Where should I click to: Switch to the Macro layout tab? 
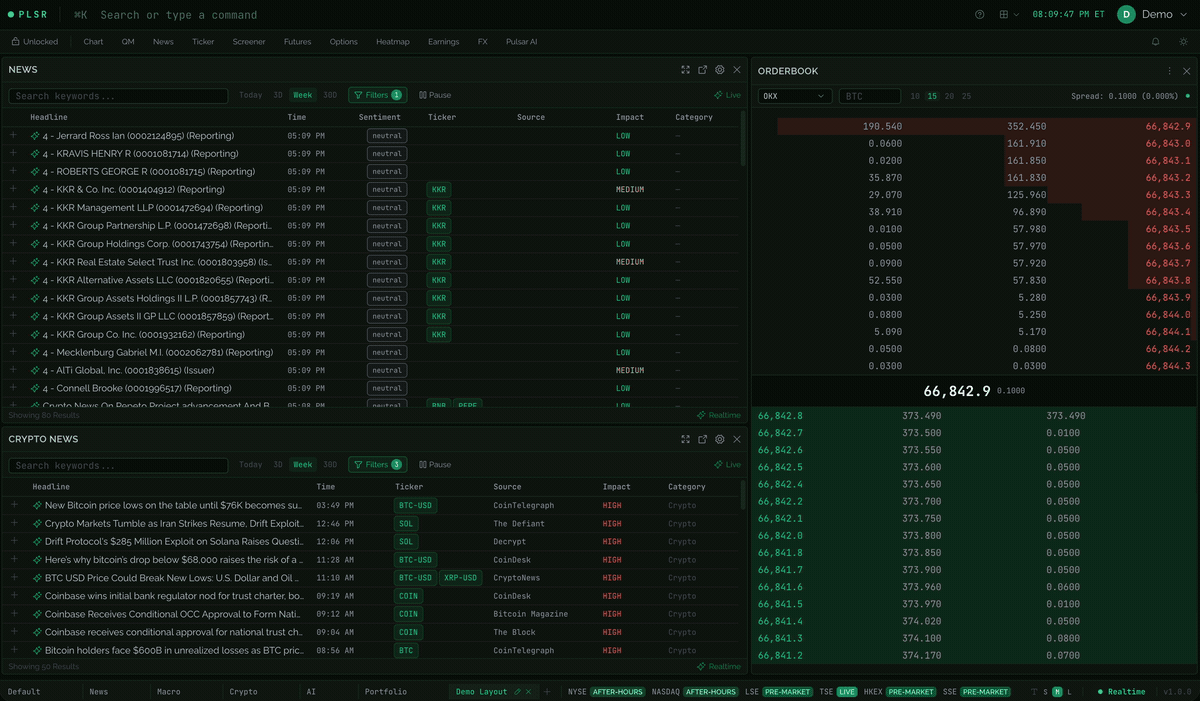point(169,691)
